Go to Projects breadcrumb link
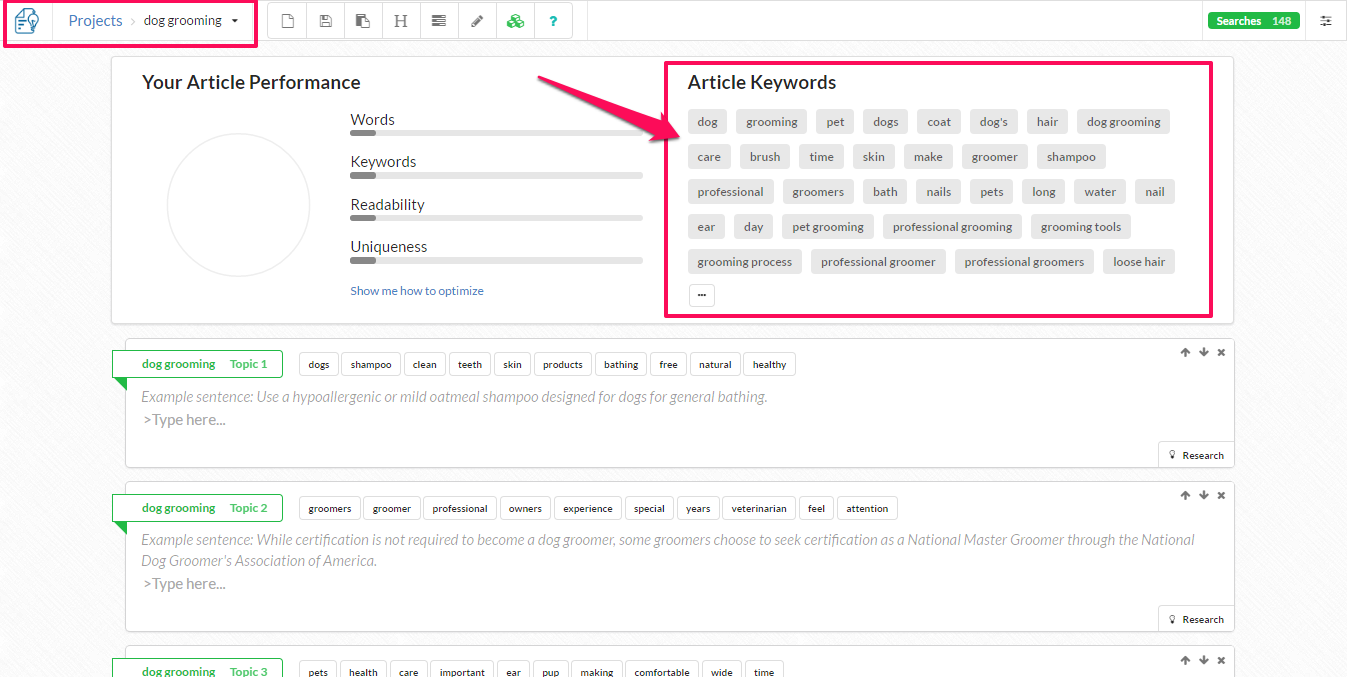 [x=95, y=21]
